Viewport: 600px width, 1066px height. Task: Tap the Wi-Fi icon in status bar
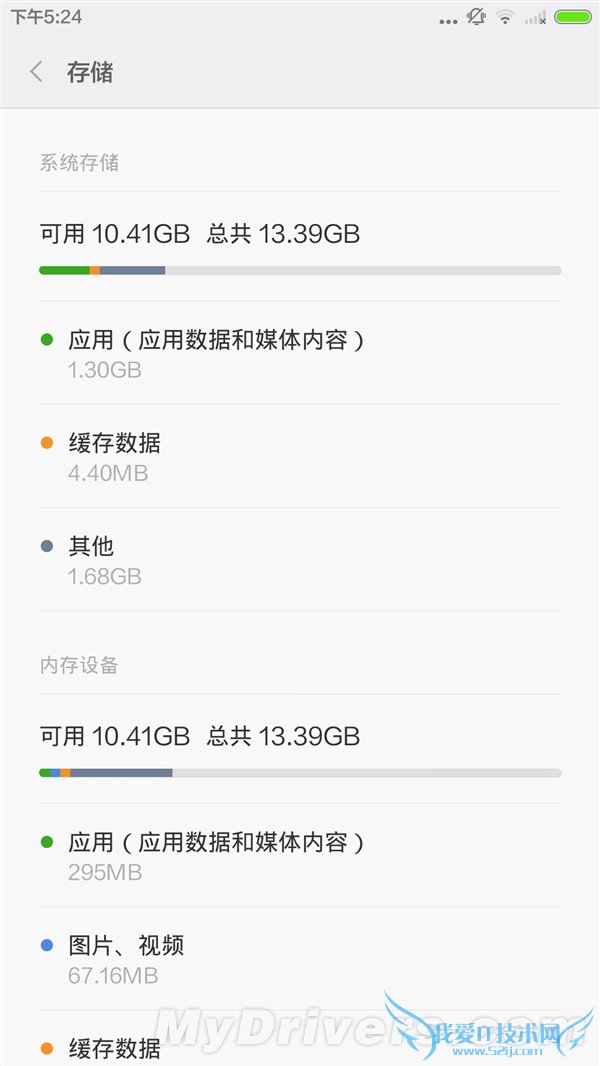pos(505,17)
